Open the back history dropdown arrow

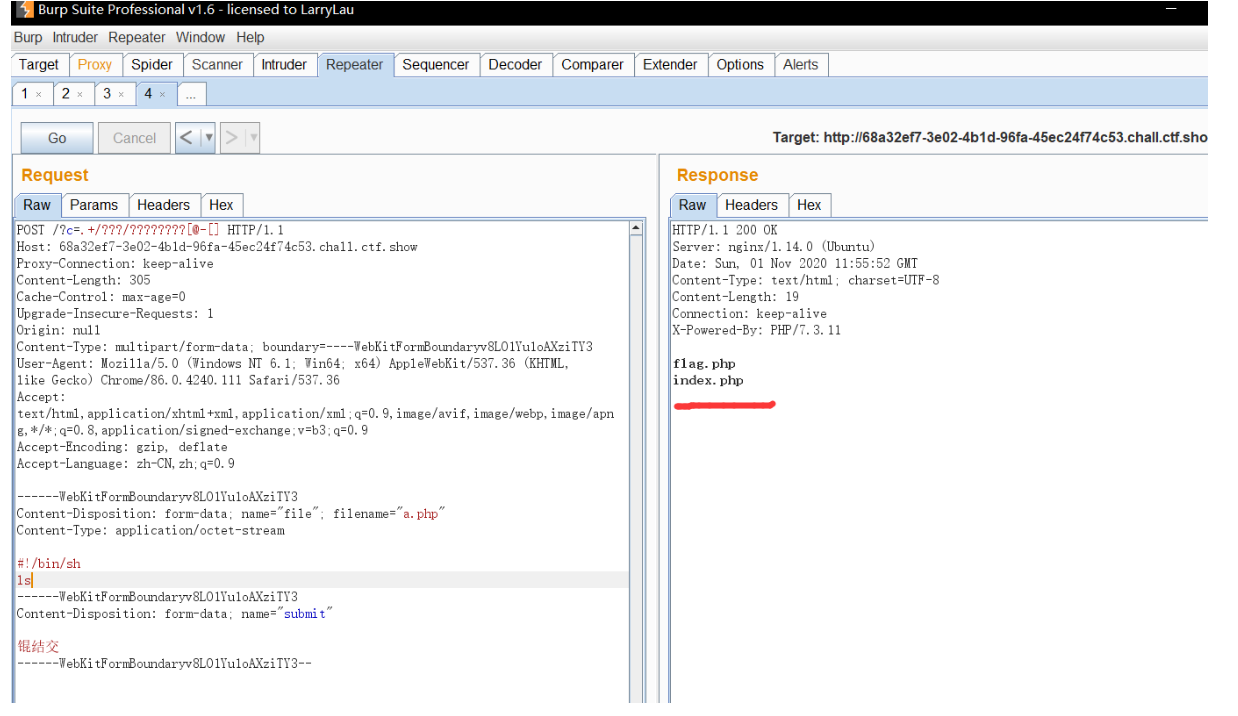tap(208, 138)
